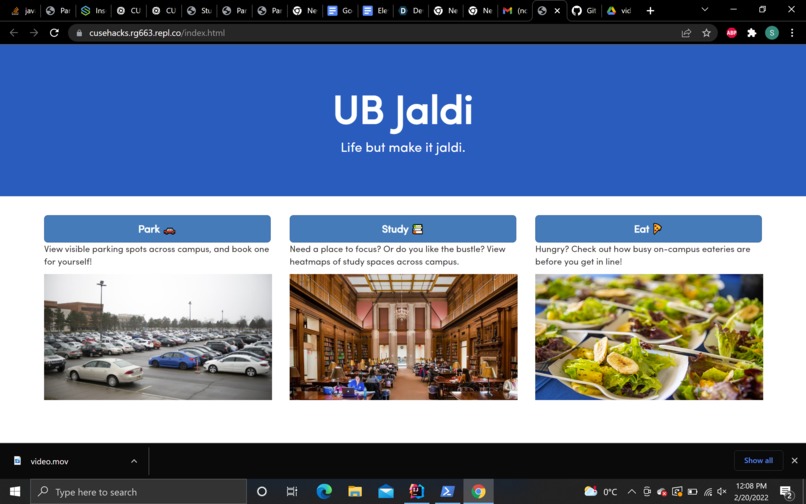The image size is (806, 504).
Task: Switch to the 'Stu' tab
Action: click(x=199, y=11)
